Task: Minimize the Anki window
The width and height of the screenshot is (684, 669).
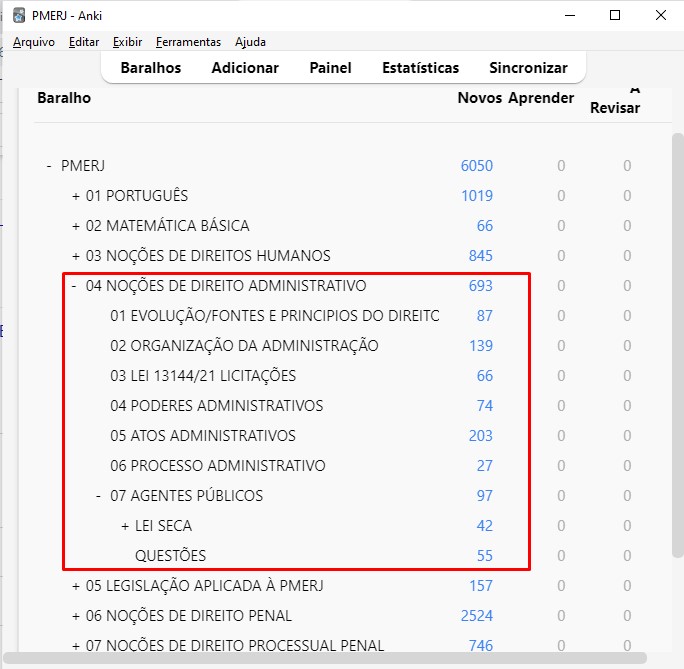Action: click(x=570, y=15)
